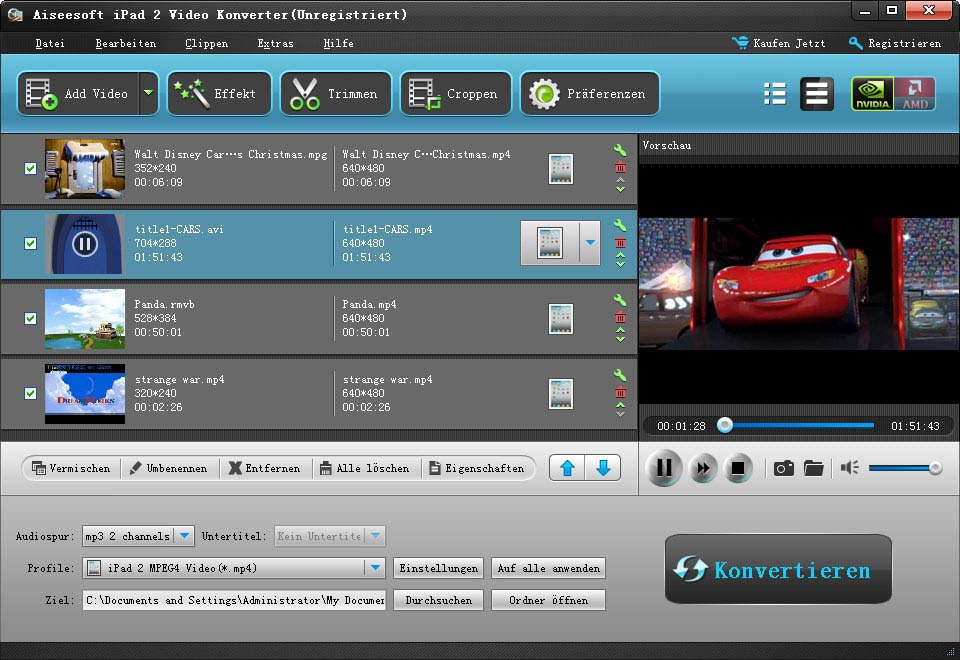This screenshot has width=960, height=660.
Task: Open the Effekt tool
Action: pos(219,94)
